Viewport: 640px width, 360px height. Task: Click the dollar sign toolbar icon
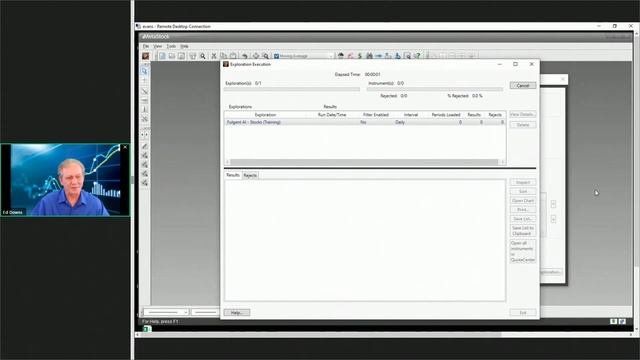360,56
